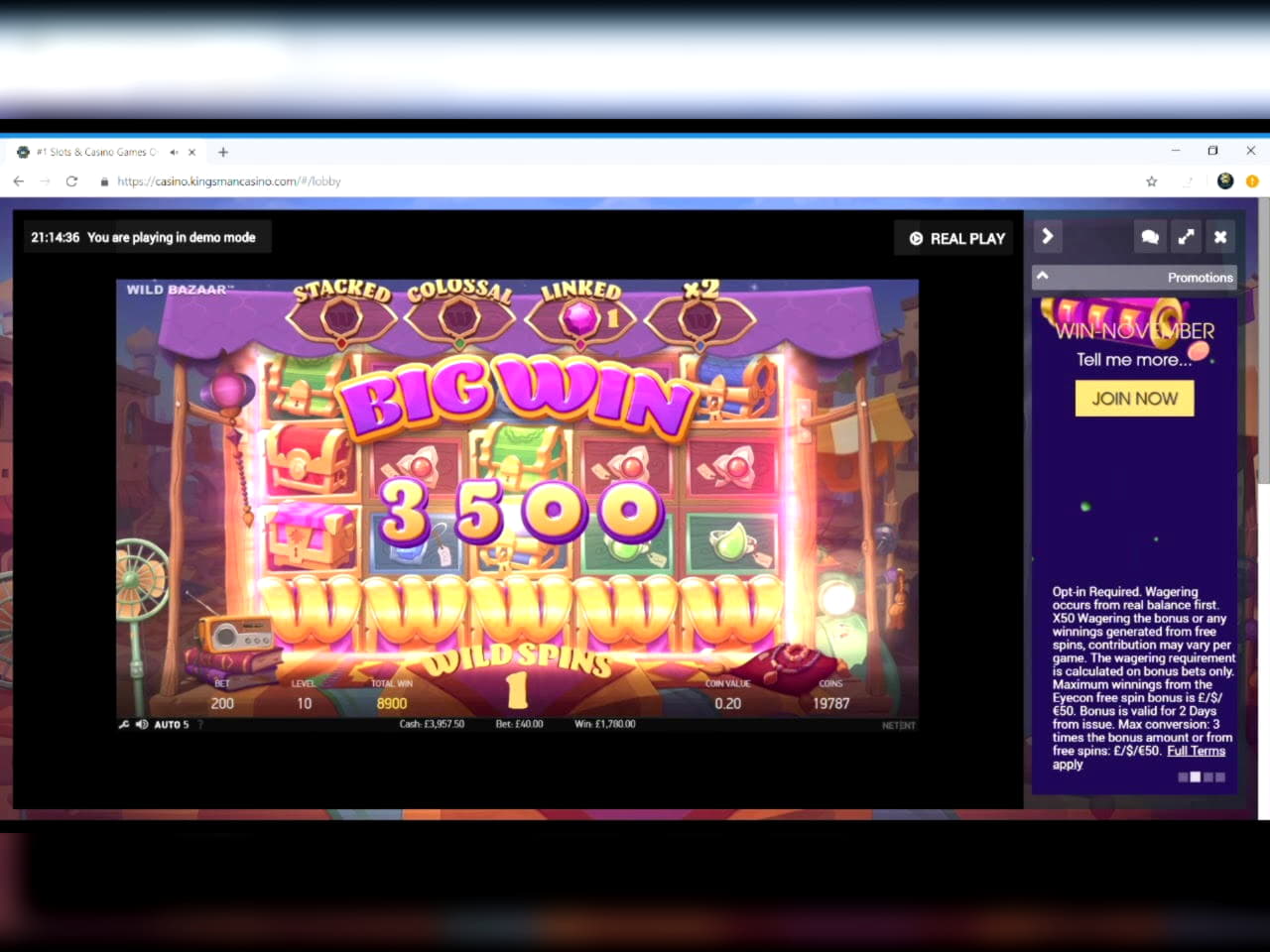Screen dimensions: 1270x952
Task: Click the Cash £3,957.50 readout
Action: click(432, 724)
